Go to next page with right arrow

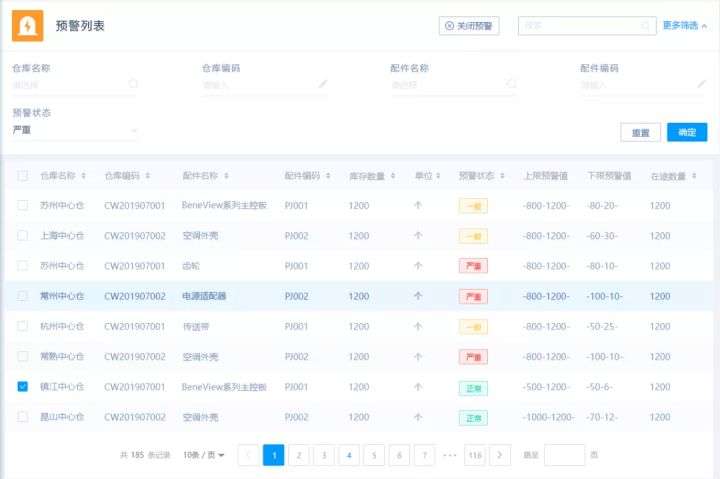500,455
